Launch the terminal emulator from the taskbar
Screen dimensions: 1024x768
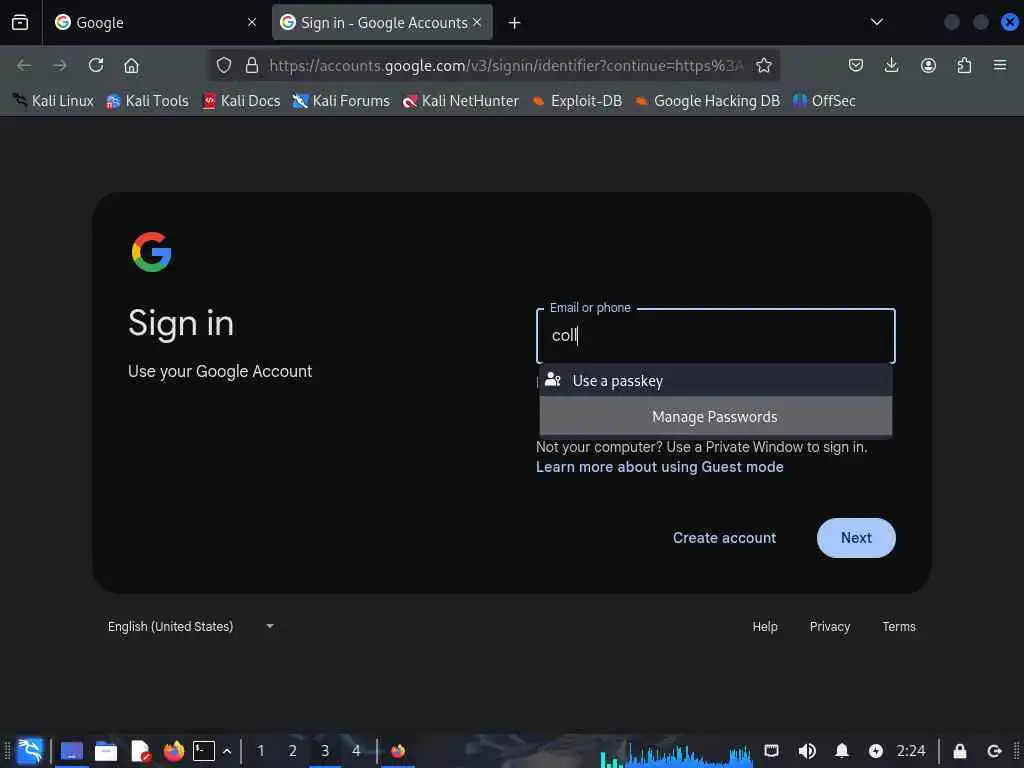(204, 751)
